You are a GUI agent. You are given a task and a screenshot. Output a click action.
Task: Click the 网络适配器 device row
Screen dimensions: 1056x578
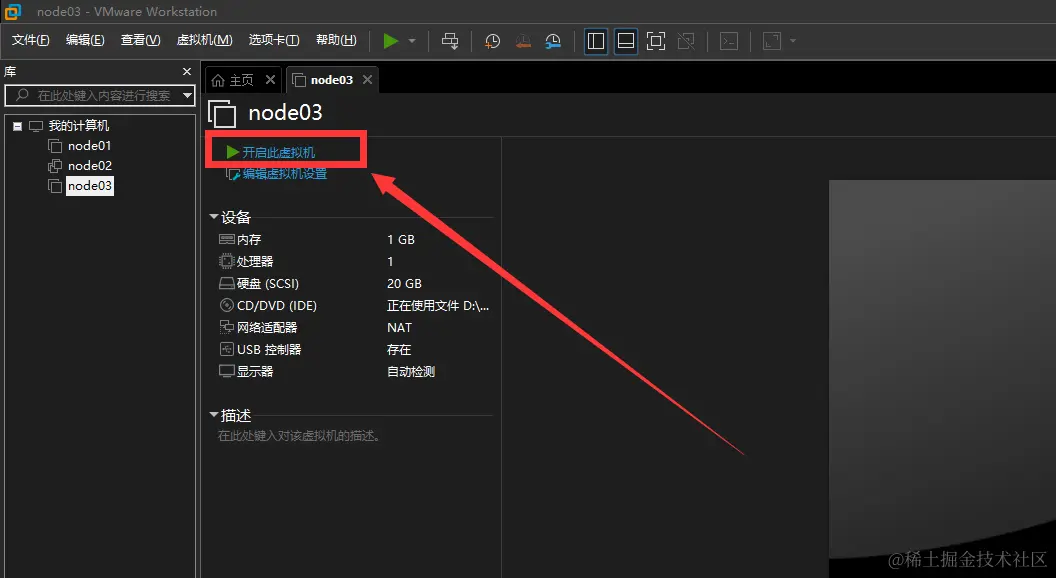pyautogui.click(x=355, y=327)
